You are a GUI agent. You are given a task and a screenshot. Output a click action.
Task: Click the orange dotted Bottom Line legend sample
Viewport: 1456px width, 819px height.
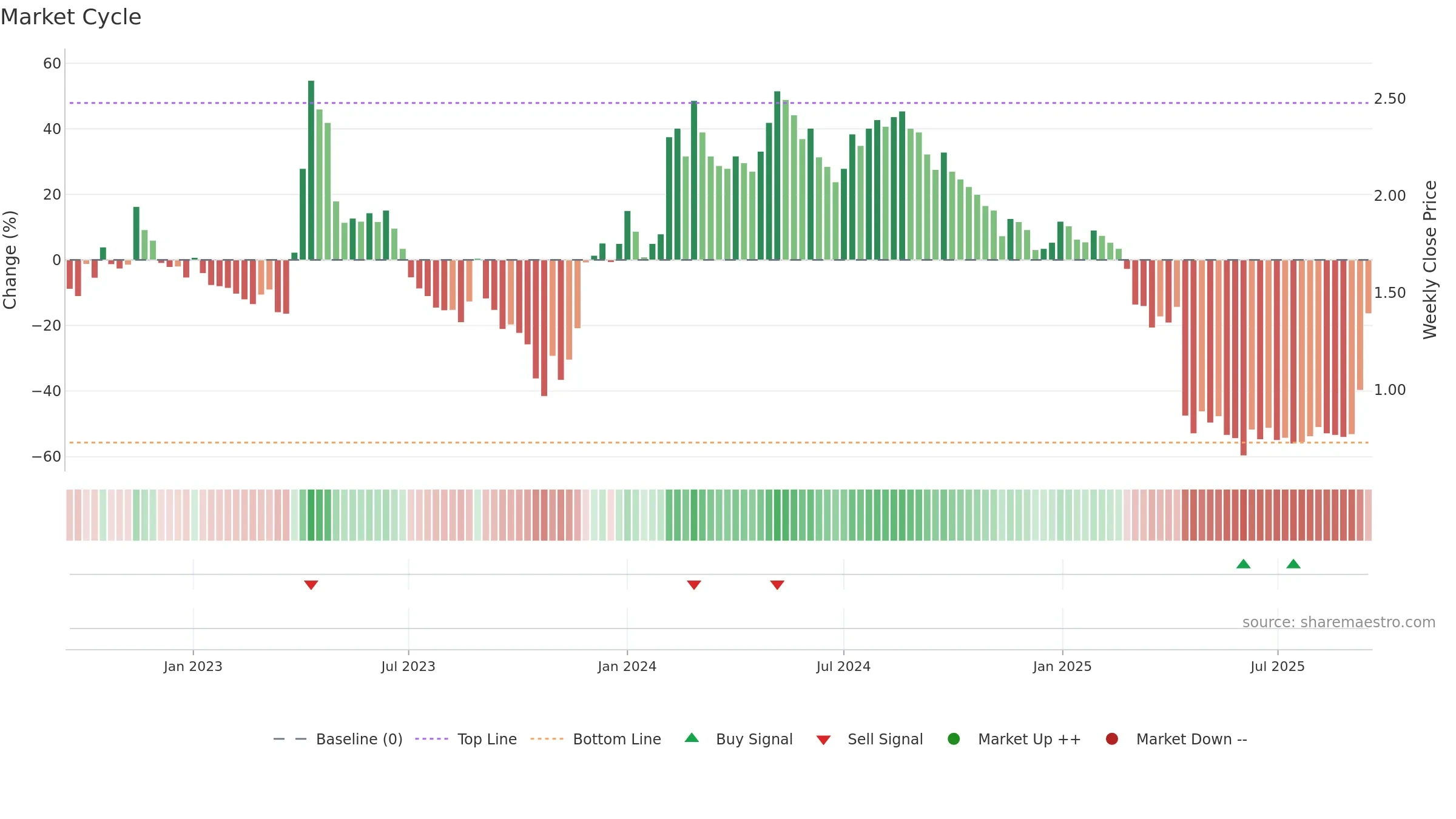click(x=547, y=739)
